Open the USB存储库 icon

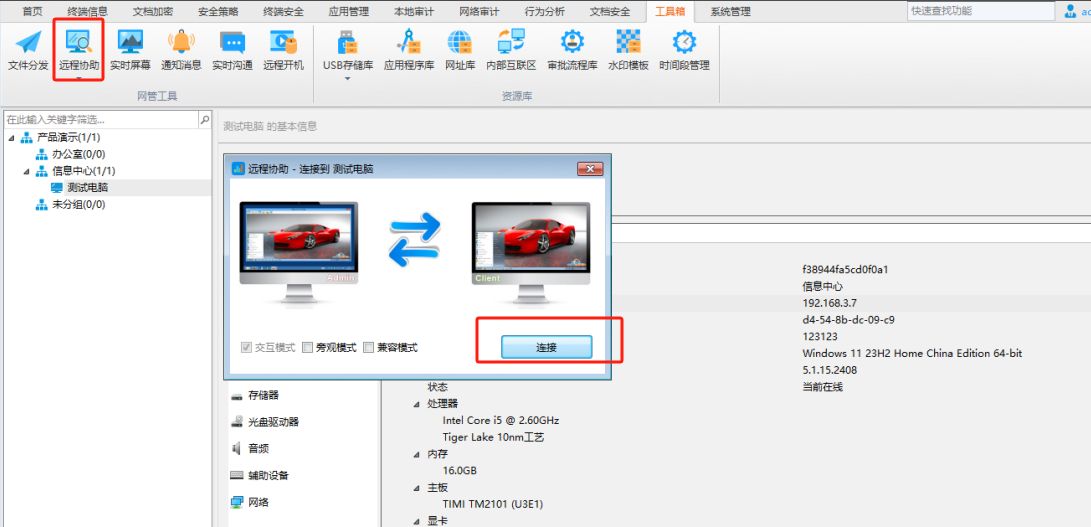coord(347,43)
